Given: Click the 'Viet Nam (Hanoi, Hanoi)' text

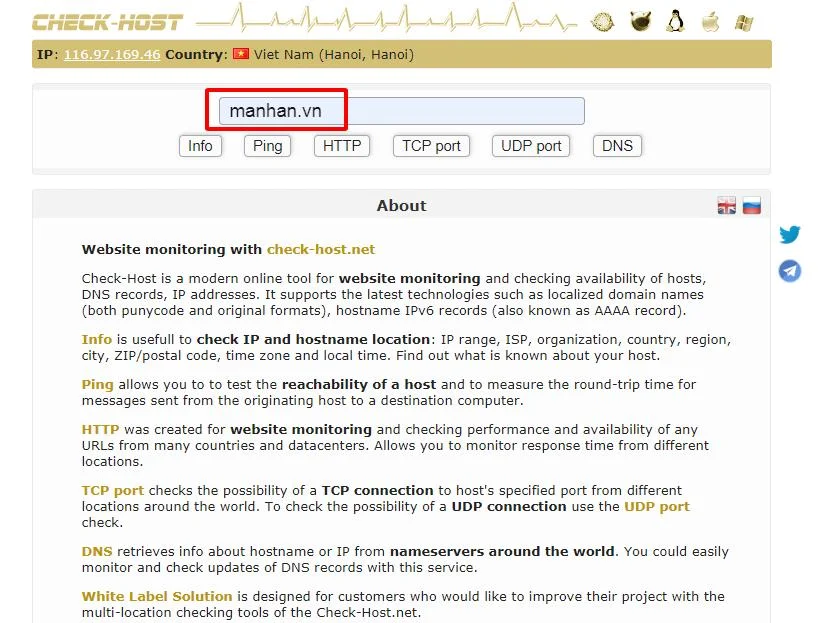Looking at the screenshot, I should pyautogui.click(x=334, y=54).
